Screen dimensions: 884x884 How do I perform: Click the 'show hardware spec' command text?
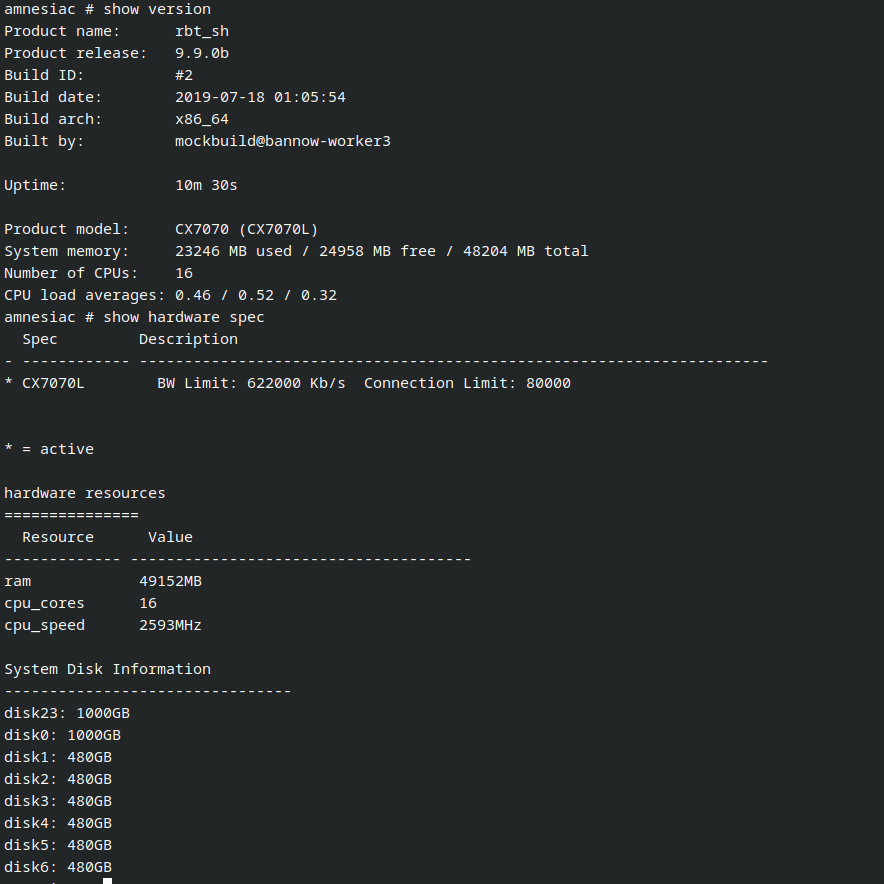(184, 317)
